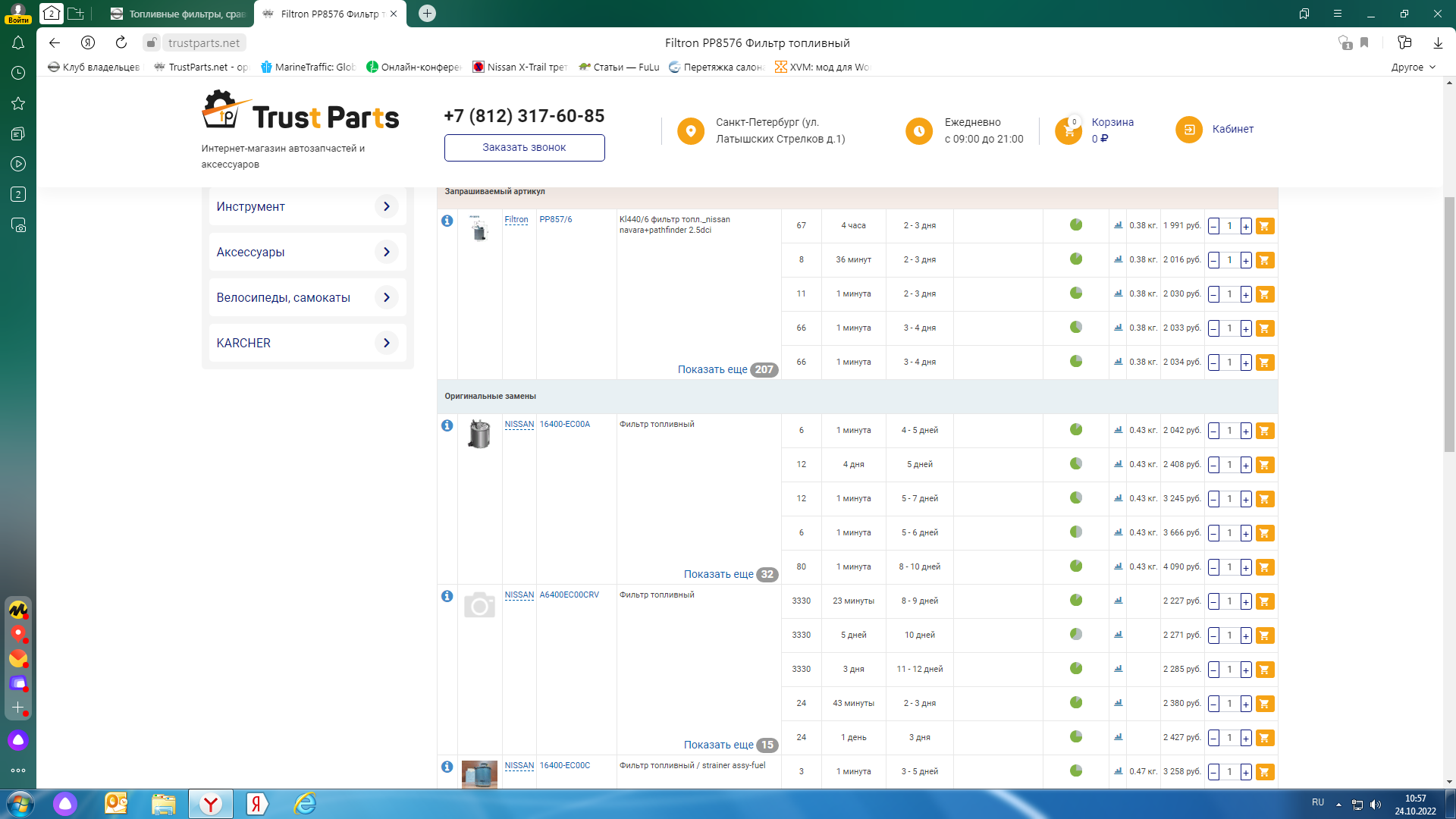Click the address bar trustparts.net

pyautogui.click(x=204, y=43)
